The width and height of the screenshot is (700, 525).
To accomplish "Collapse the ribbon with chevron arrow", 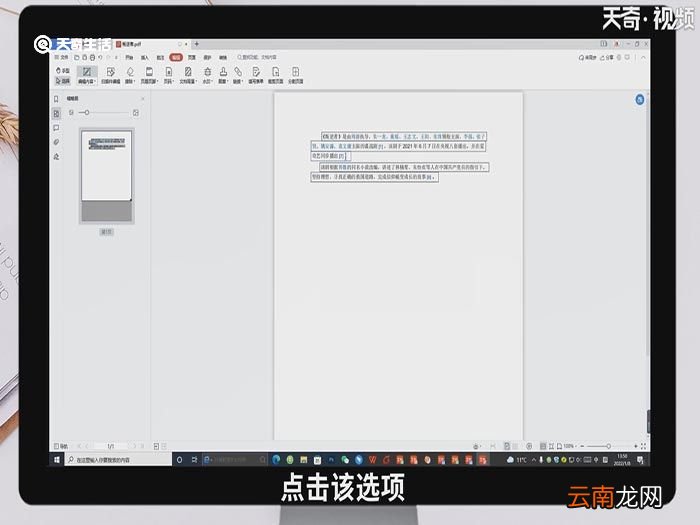I will (643, 58).
